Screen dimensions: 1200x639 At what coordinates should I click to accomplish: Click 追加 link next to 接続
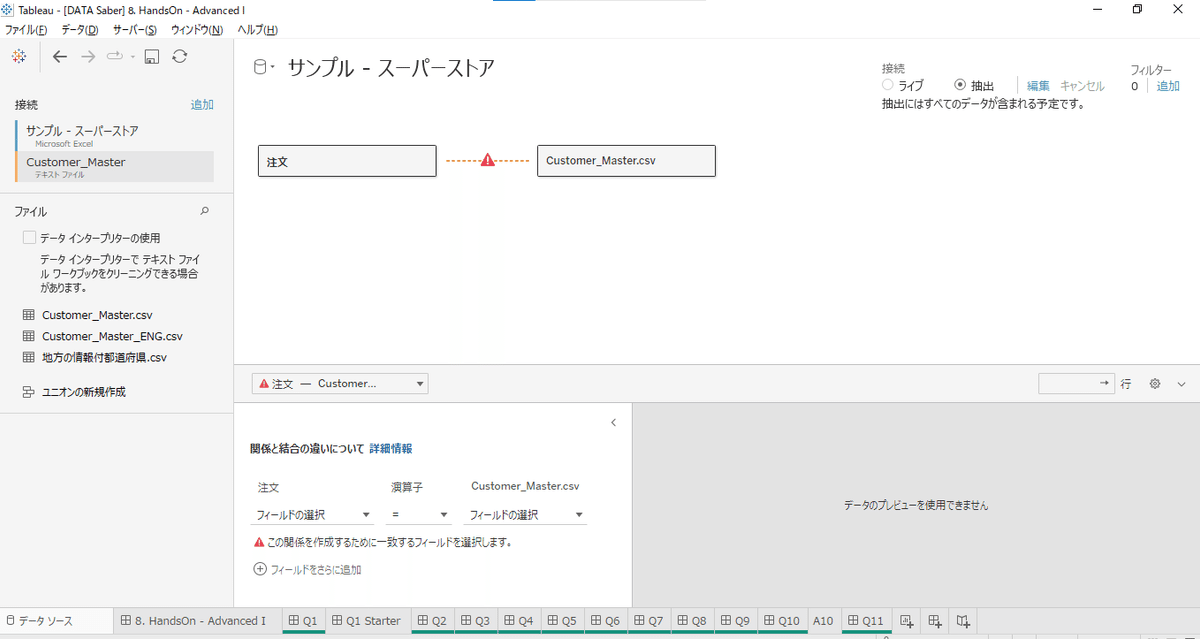pyautogui.click(x=202, y=105)
